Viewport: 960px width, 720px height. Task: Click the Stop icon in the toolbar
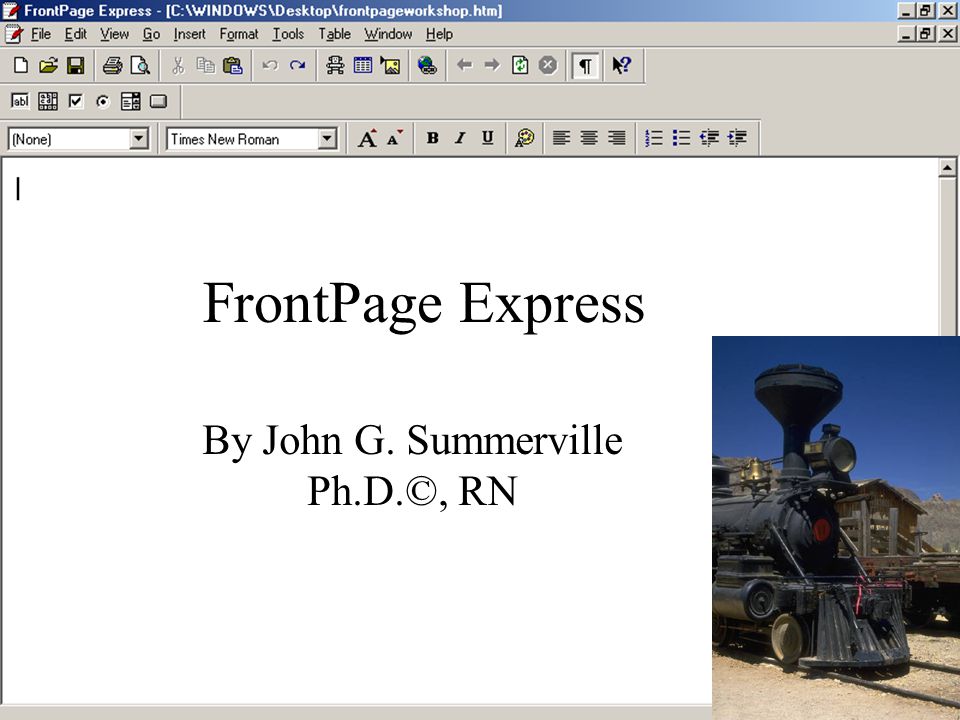point(548,65)
